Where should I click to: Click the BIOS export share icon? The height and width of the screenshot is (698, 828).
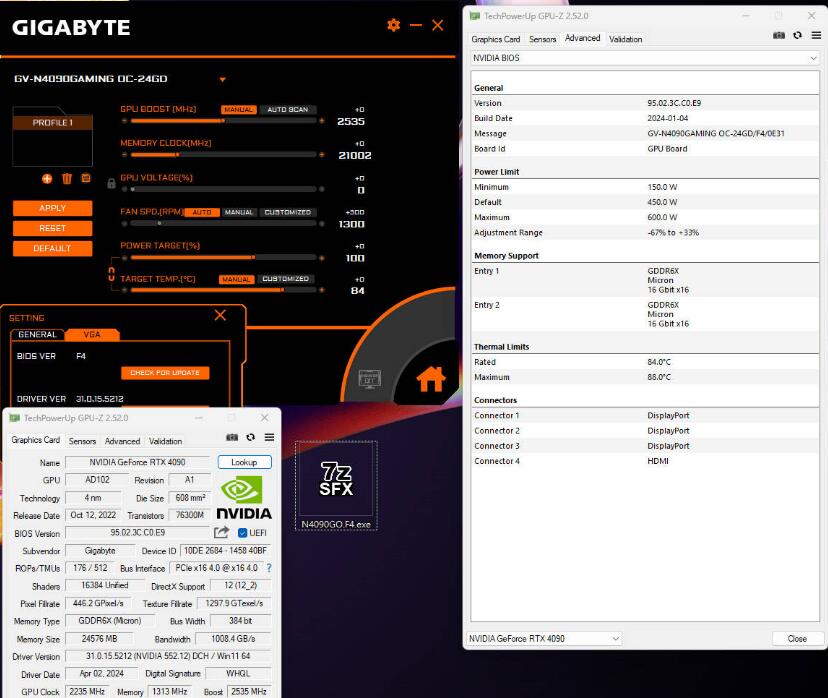pos(222,533)
